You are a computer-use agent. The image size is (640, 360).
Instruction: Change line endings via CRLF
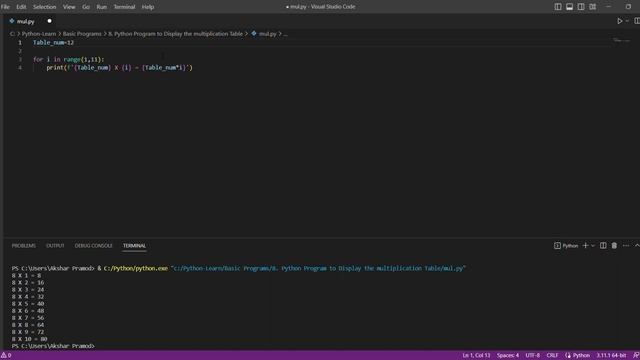pyautogui.click(x=552, y=356)
